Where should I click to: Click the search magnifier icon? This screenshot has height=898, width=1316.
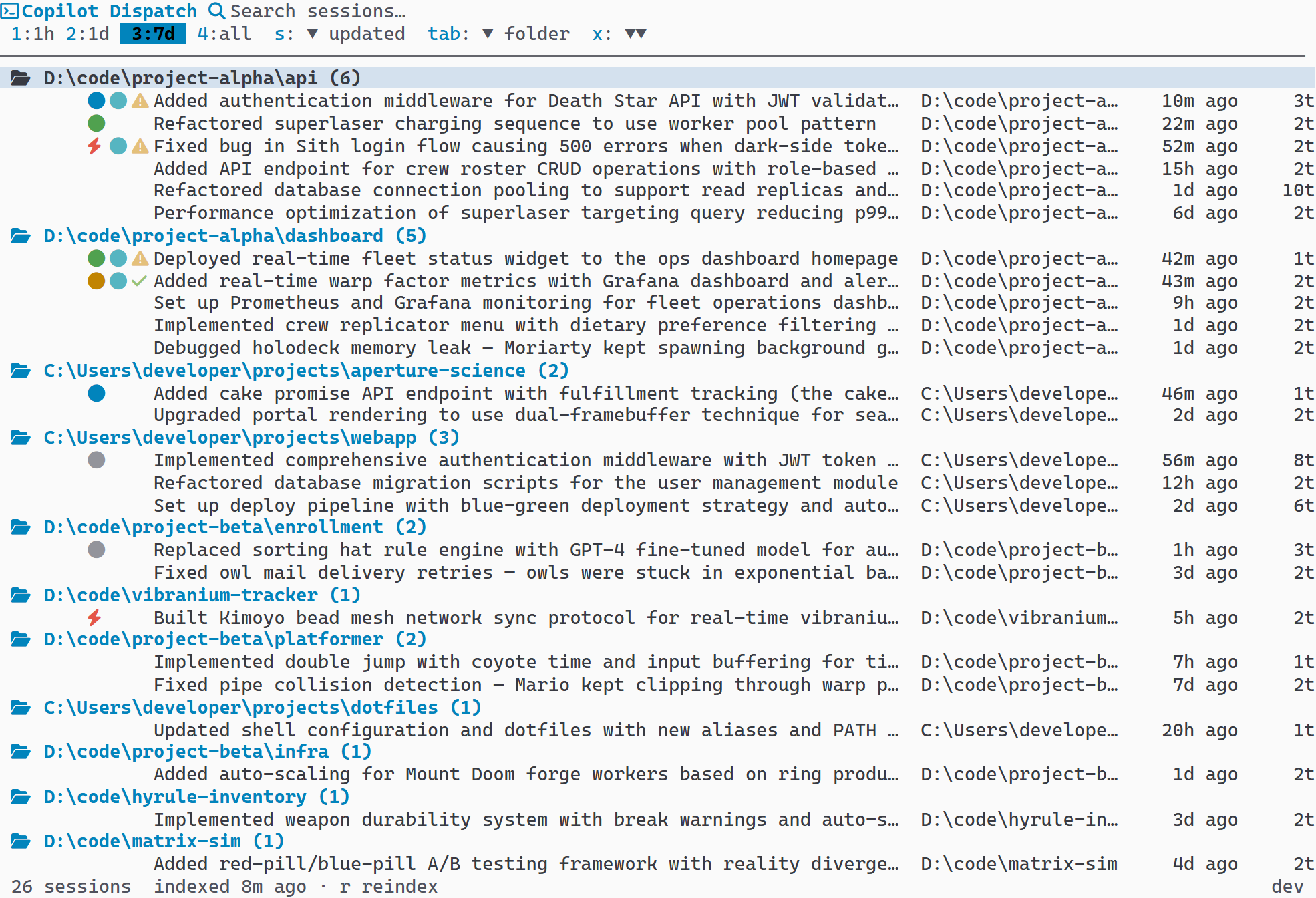click(x=216, y=11)
